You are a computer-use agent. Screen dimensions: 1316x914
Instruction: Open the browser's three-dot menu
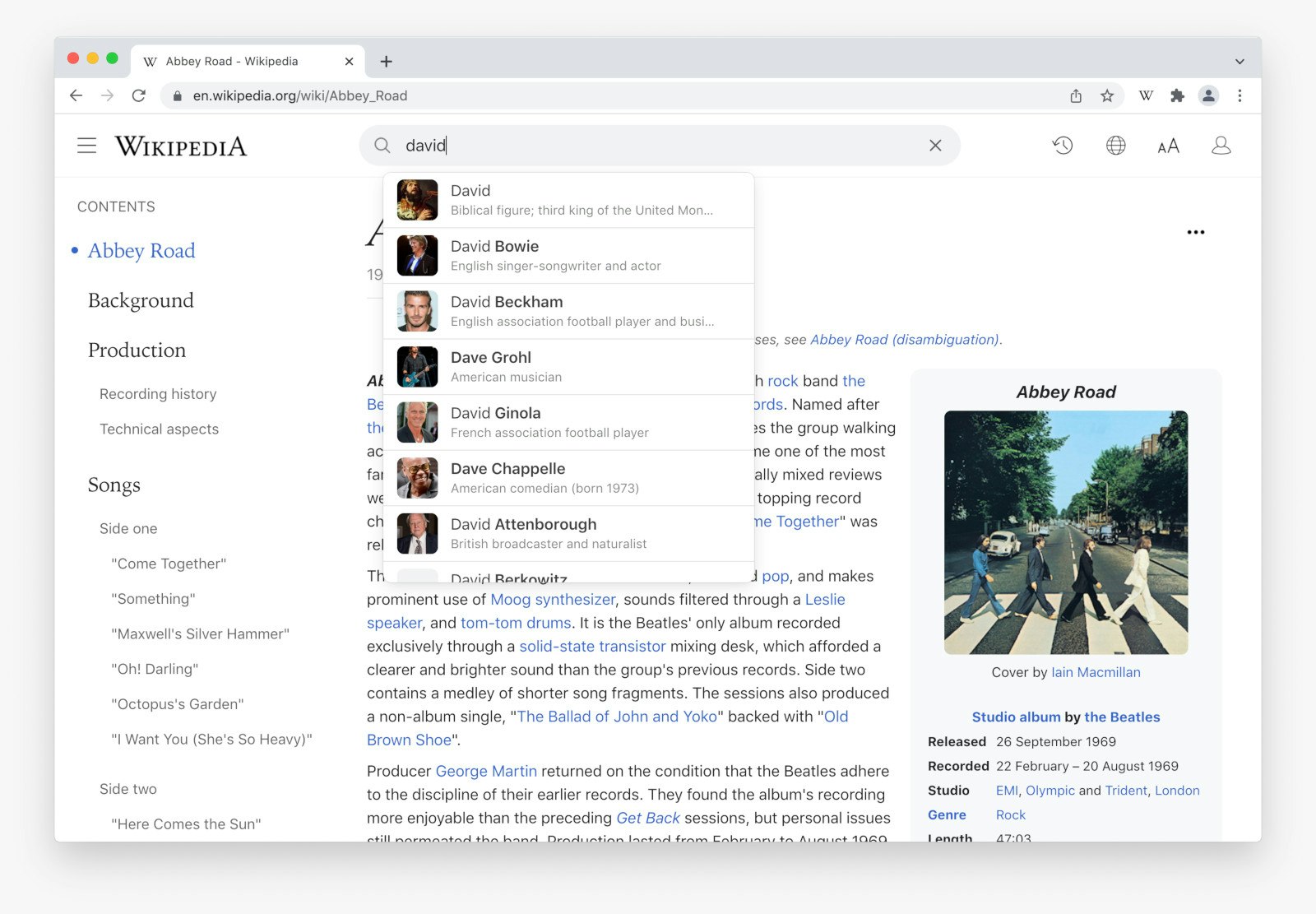pyautogui.click(x=1240, y=95)
